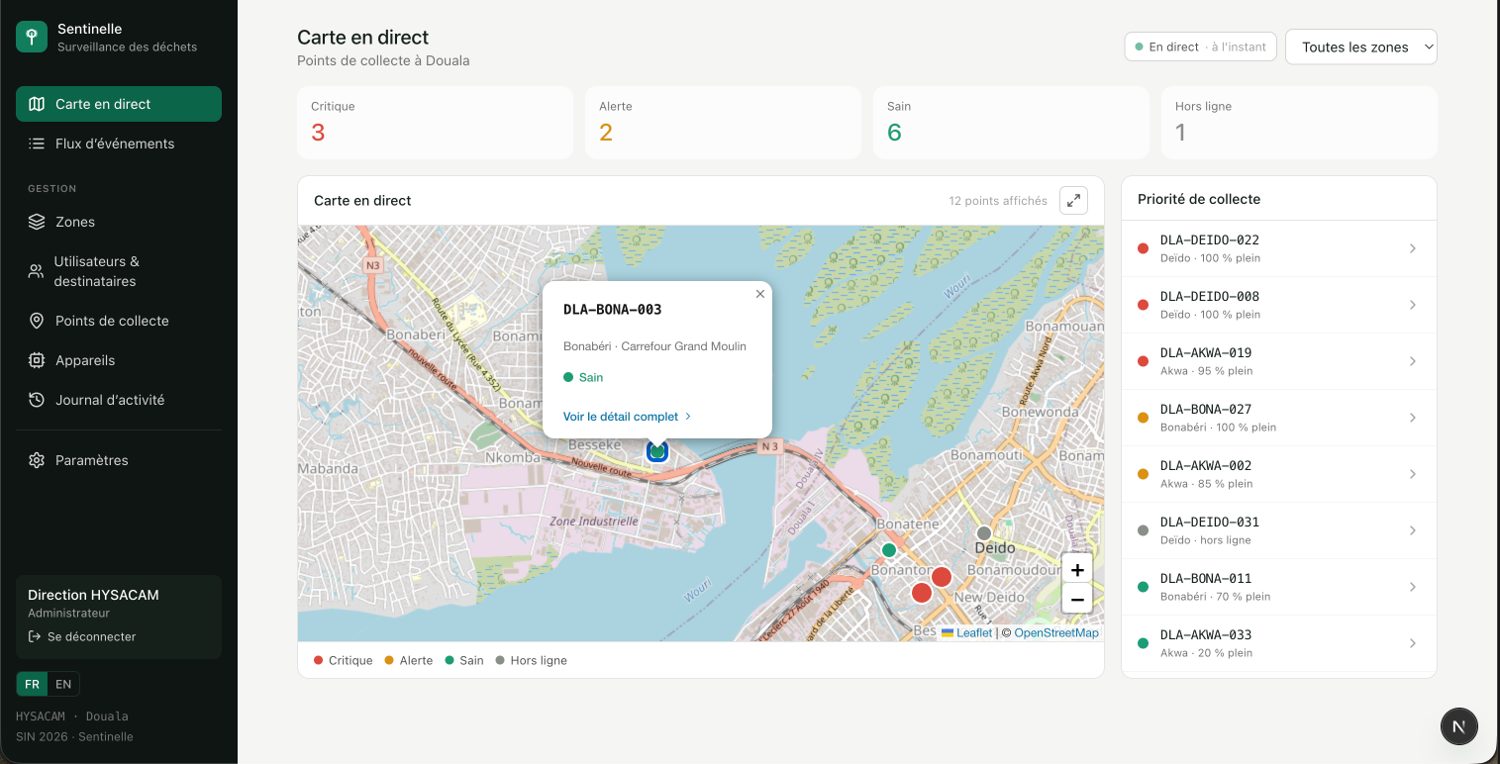
Task: Click the Alerte count card
Action: coord(723,123)
